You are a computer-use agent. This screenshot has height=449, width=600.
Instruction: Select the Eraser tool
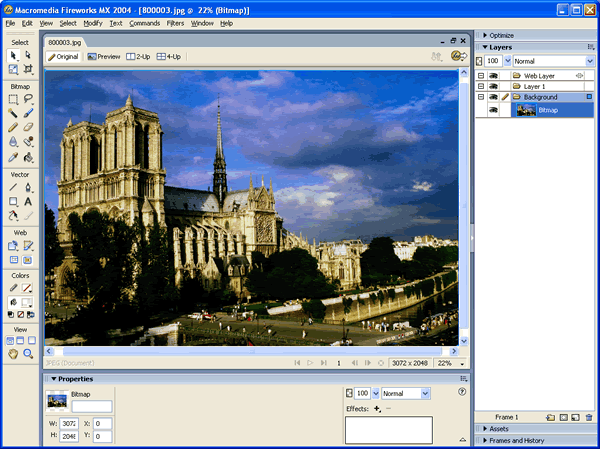[x=28, y=127]
